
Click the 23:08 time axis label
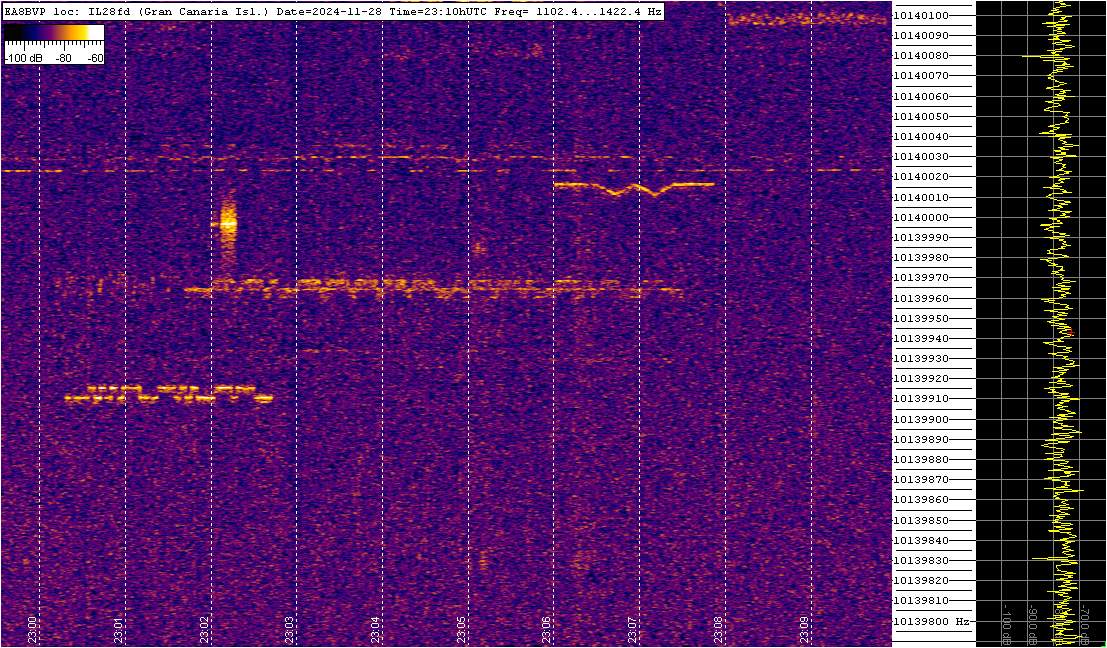(x=718, y=630)
